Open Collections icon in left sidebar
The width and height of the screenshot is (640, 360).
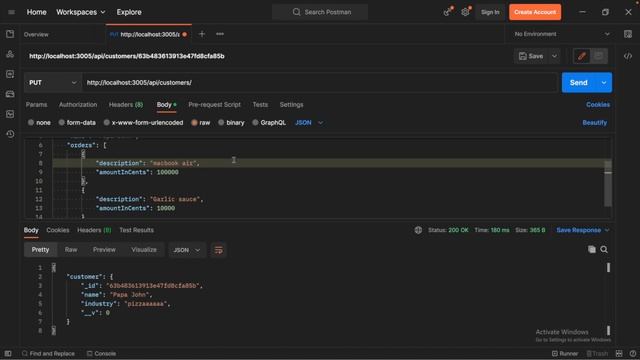[x=10, y=34]
